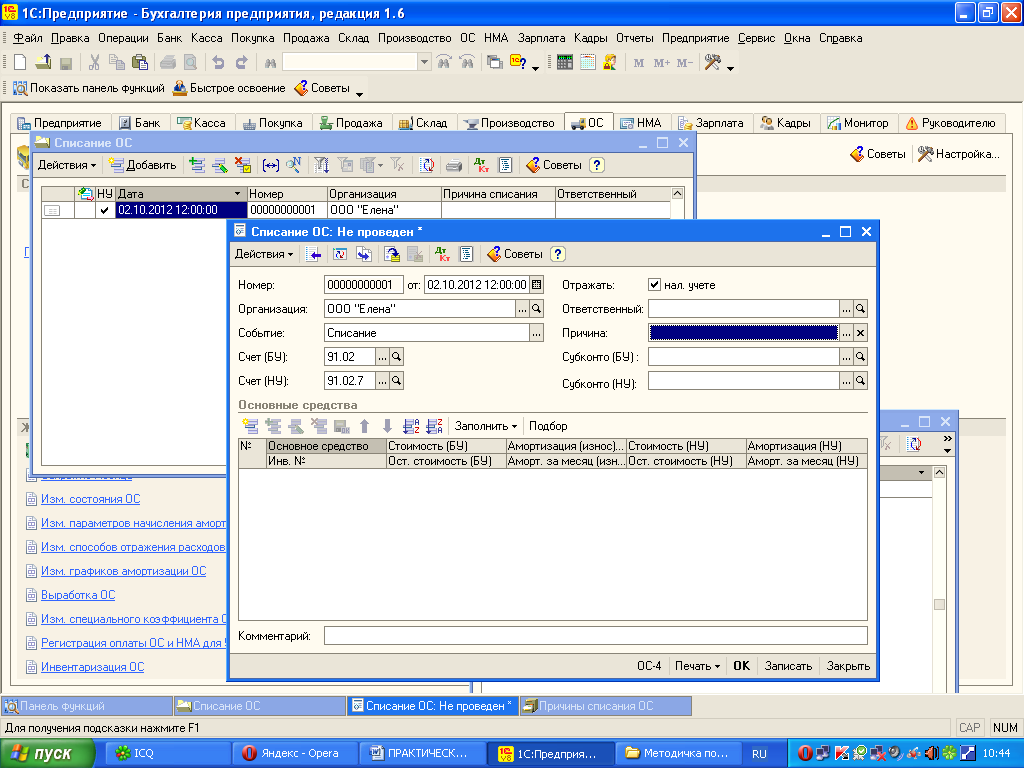
Task: Switch to Яндекс - Opera taskbar item
Action: pos(295,754)
